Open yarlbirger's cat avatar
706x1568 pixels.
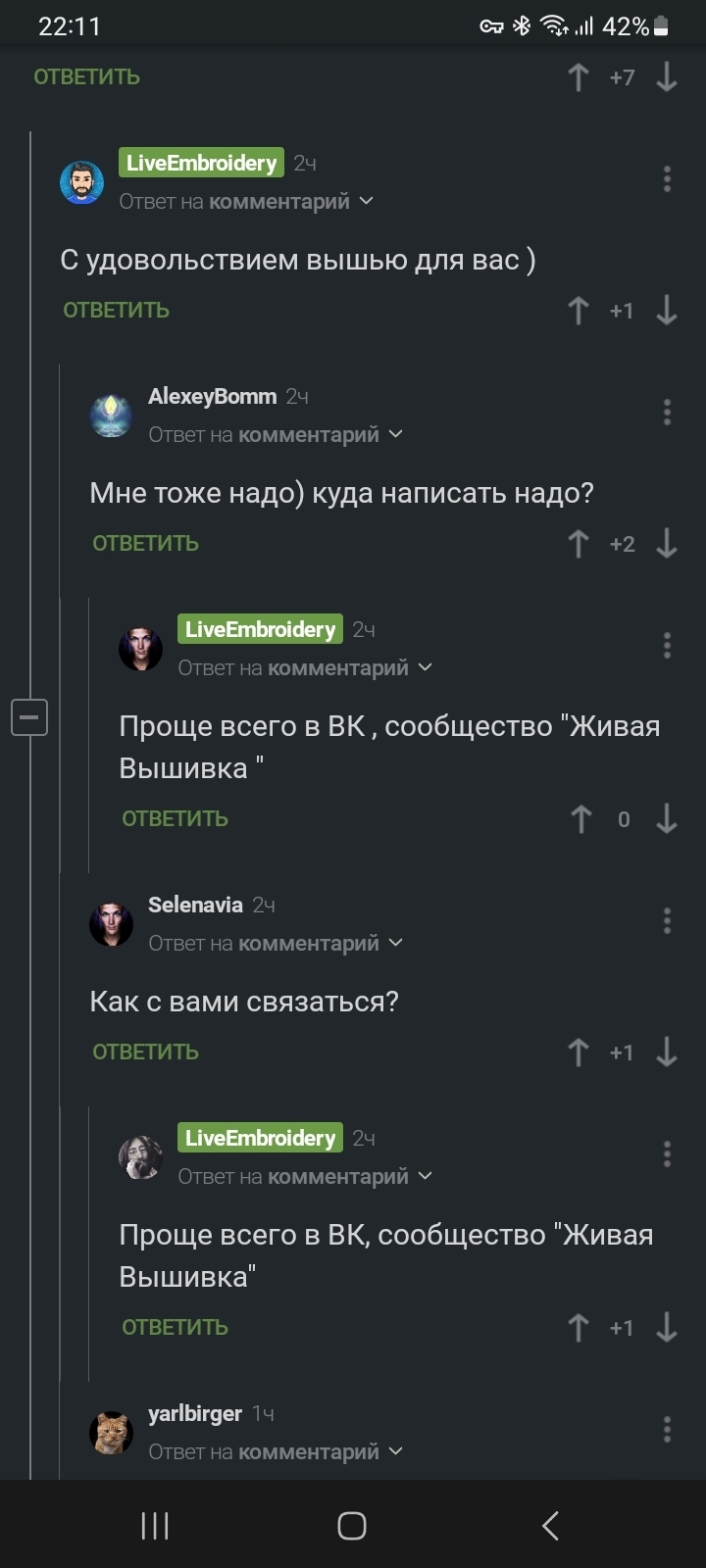coord(112,1432)
